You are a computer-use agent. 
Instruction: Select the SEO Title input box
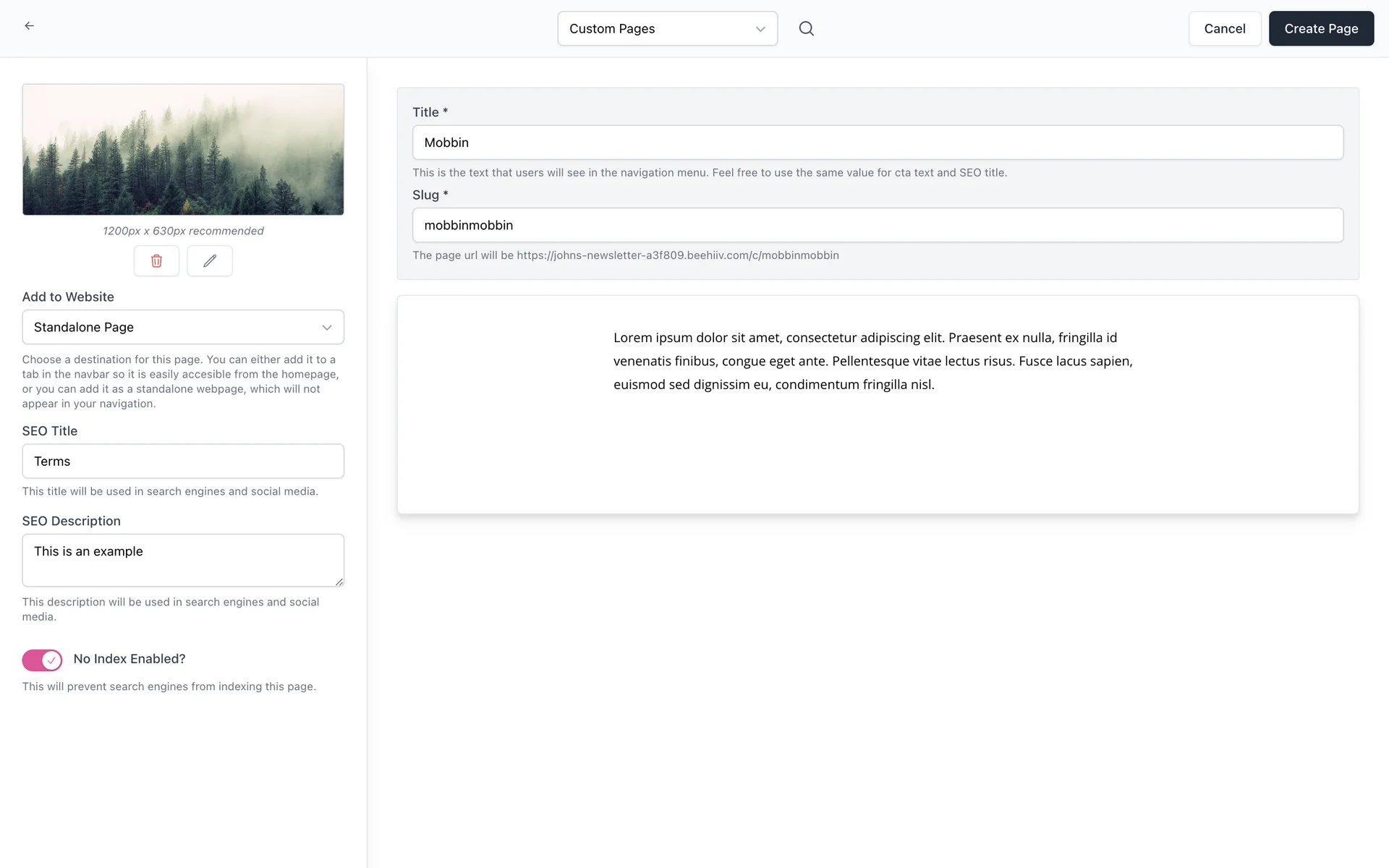click(x=183, y=461)
